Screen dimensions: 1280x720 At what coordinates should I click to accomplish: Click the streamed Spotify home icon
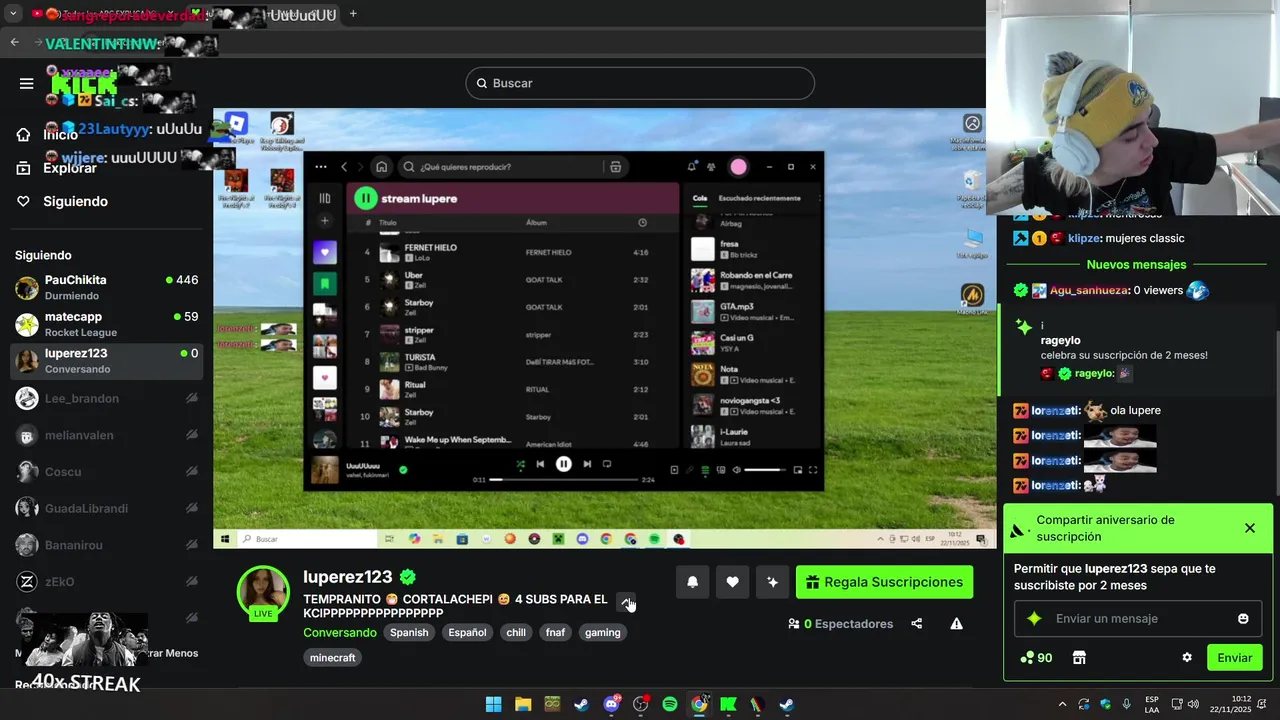point(381,167)
